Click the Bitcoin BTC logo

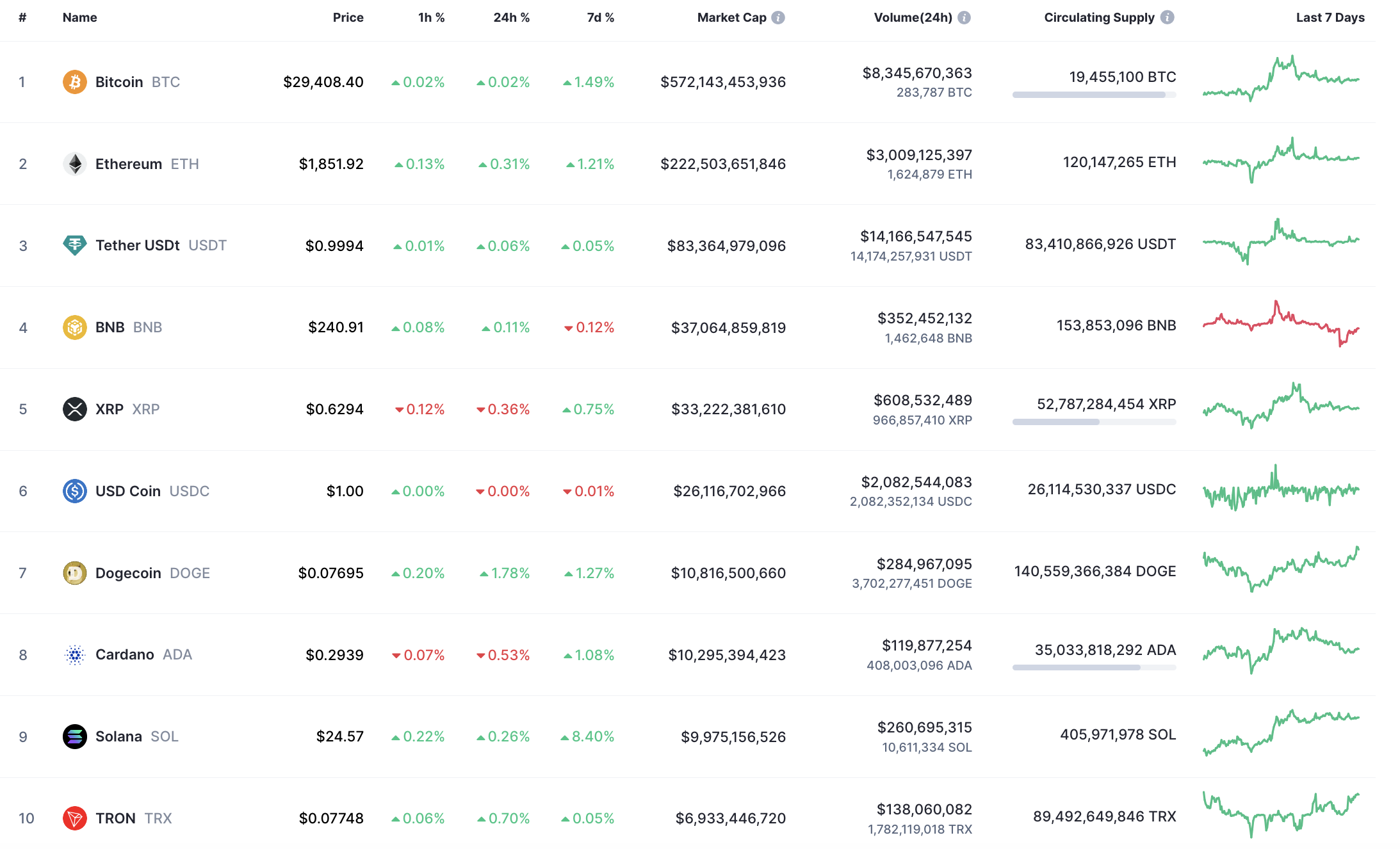75,81
